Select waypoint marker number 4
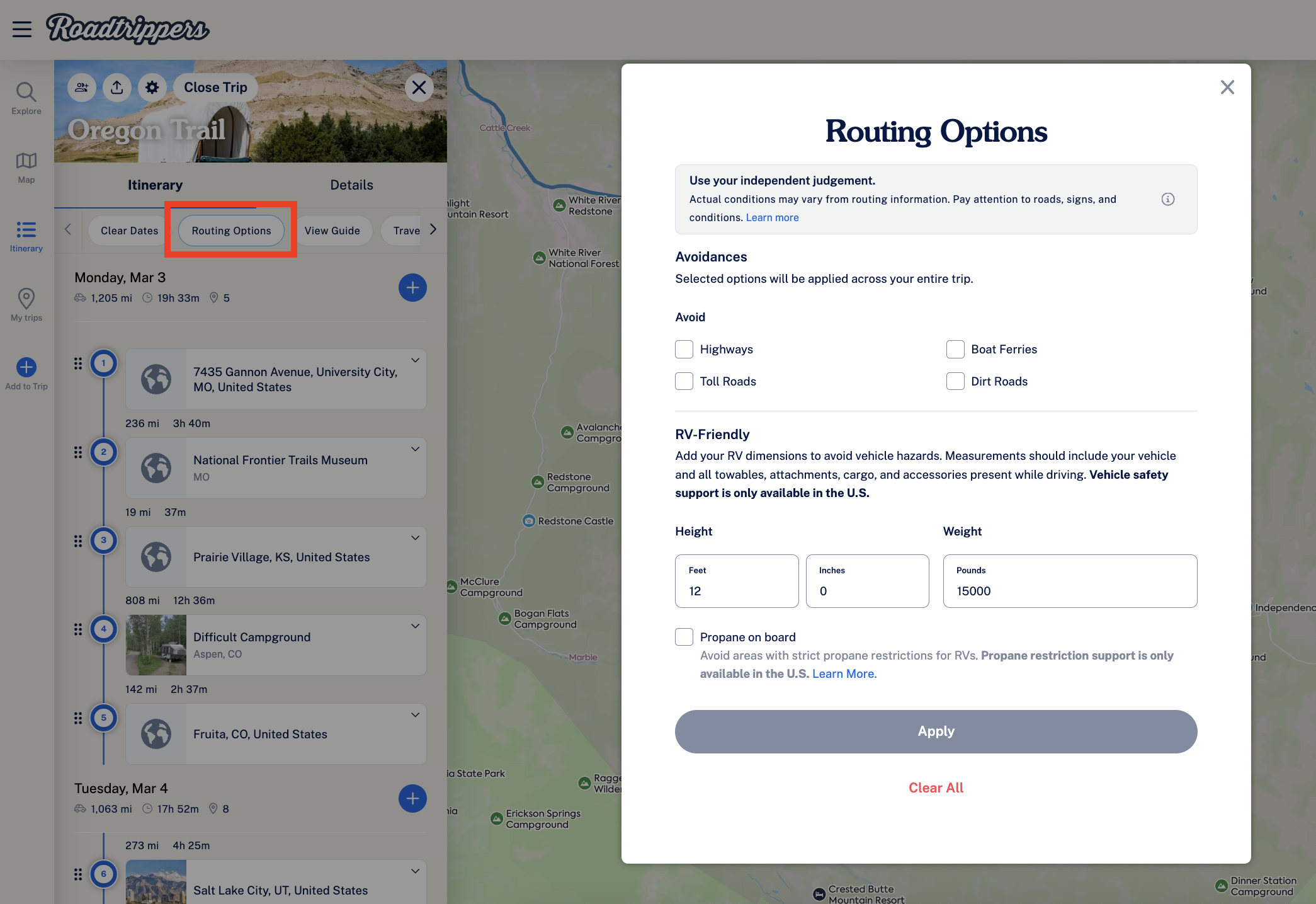 coord(104,629)
